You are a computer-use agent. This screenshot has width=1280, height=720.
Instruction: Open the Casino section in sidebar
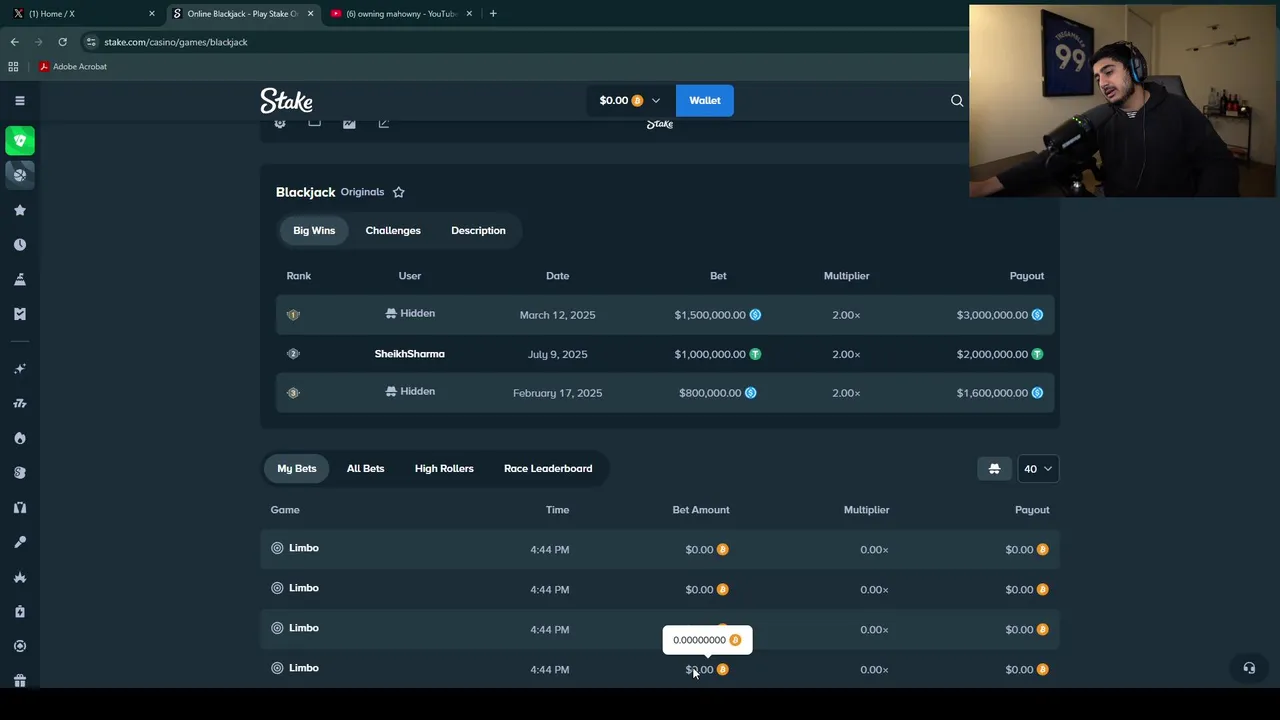pos(19,141)
